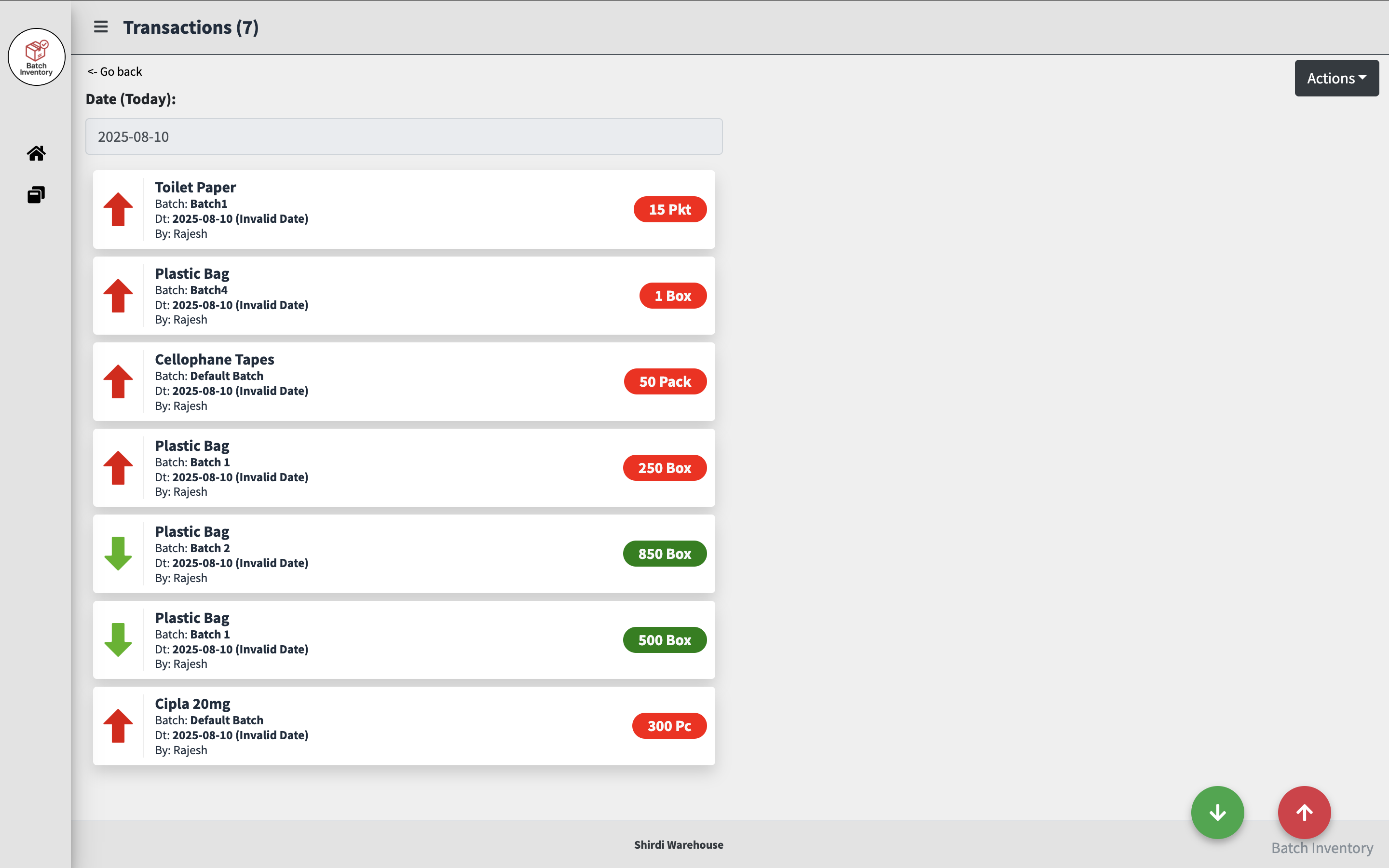Click the 15 Pkt badge
This screenshot has height=868, width=1389.
click(x=670, y=210)
